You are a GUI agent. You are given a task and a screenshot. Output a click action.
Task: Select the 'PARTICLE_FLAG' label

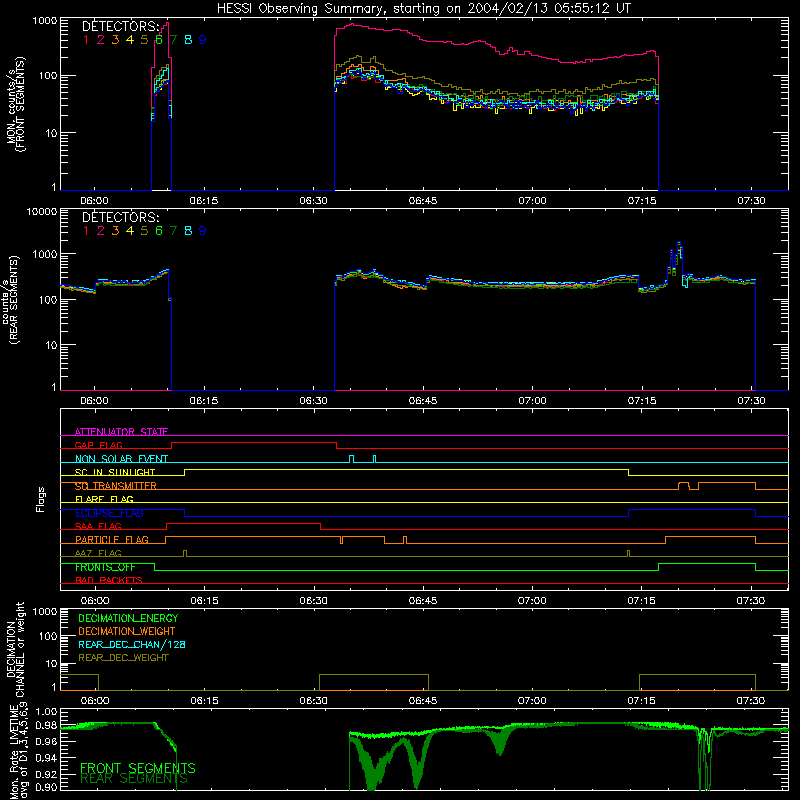pyautogui.click(x=112, y=540)
